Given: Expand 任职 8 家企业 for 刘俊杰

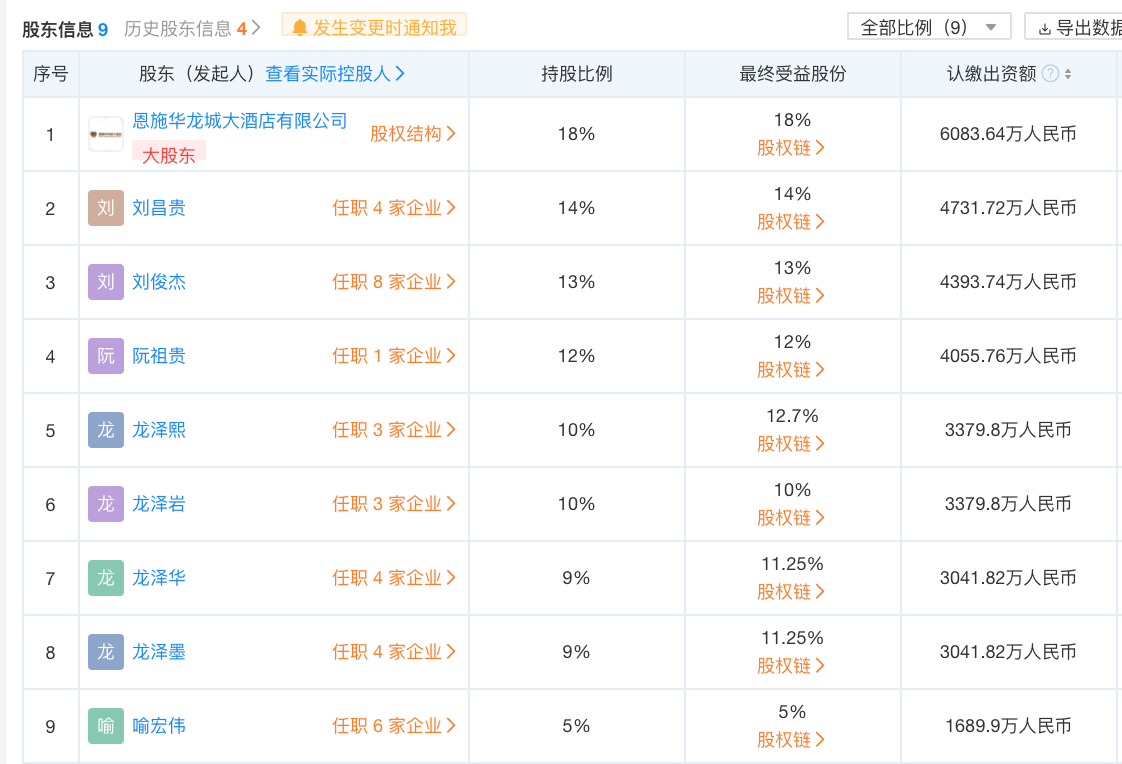Looking at the screenshot, I should tap(394, 282).
